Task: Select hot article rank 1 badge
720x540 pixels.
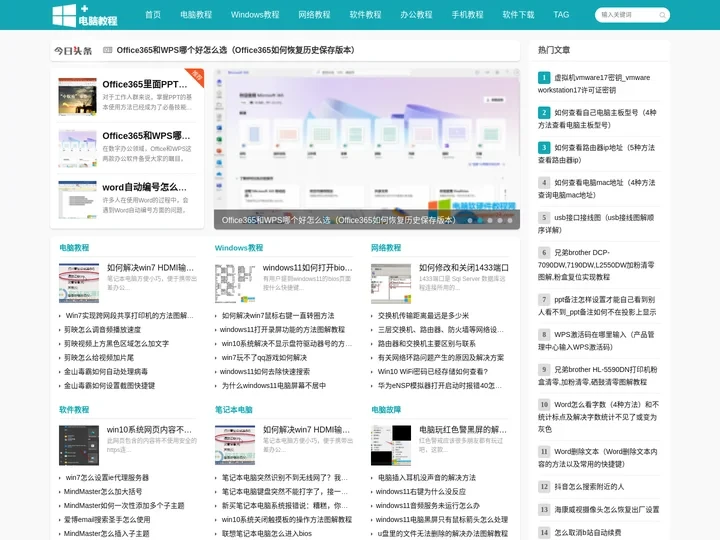Action: coord(544,78)
